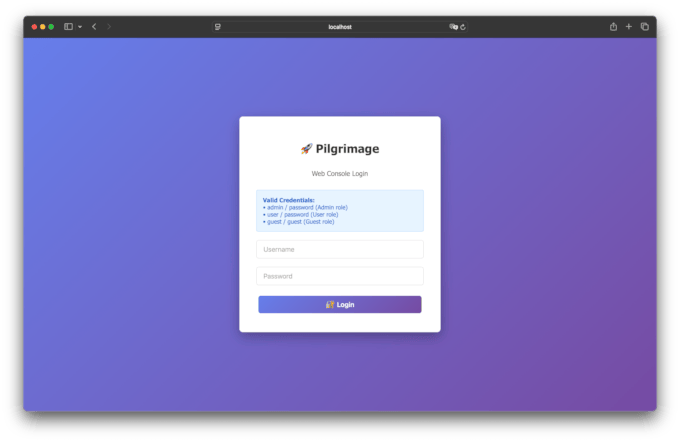Toggle the Safari sidebar icon

click(68, 27)
